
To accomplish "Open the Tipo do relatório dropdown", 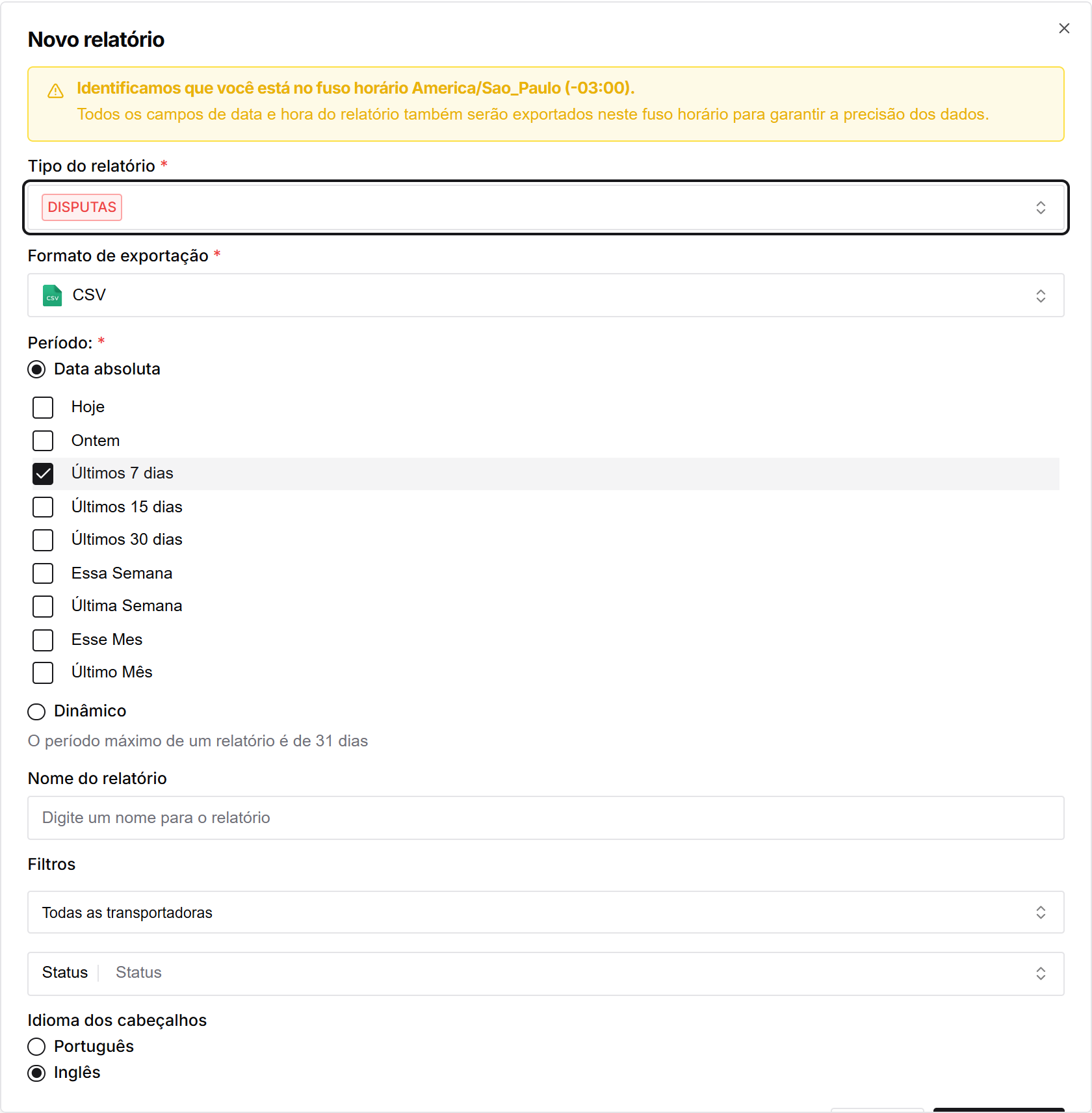I will tap(546, 207).
